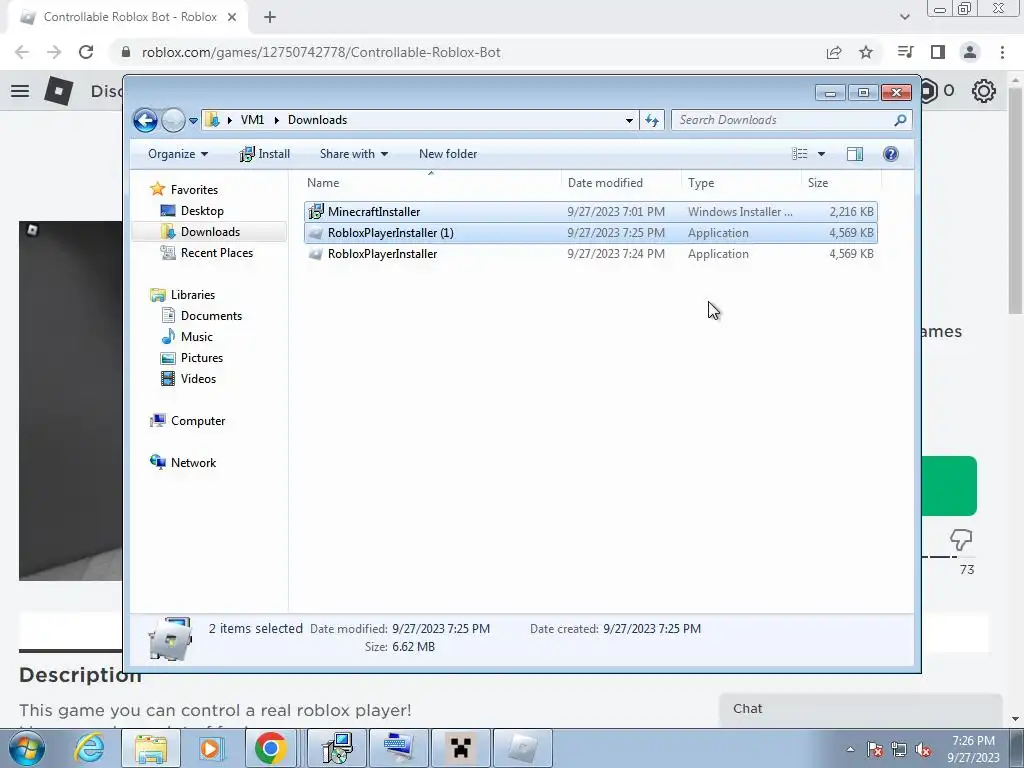Viewport: 1024px width, 768px height.
Task: Click the Chrome address bar URL
Action: pos(321,52)
